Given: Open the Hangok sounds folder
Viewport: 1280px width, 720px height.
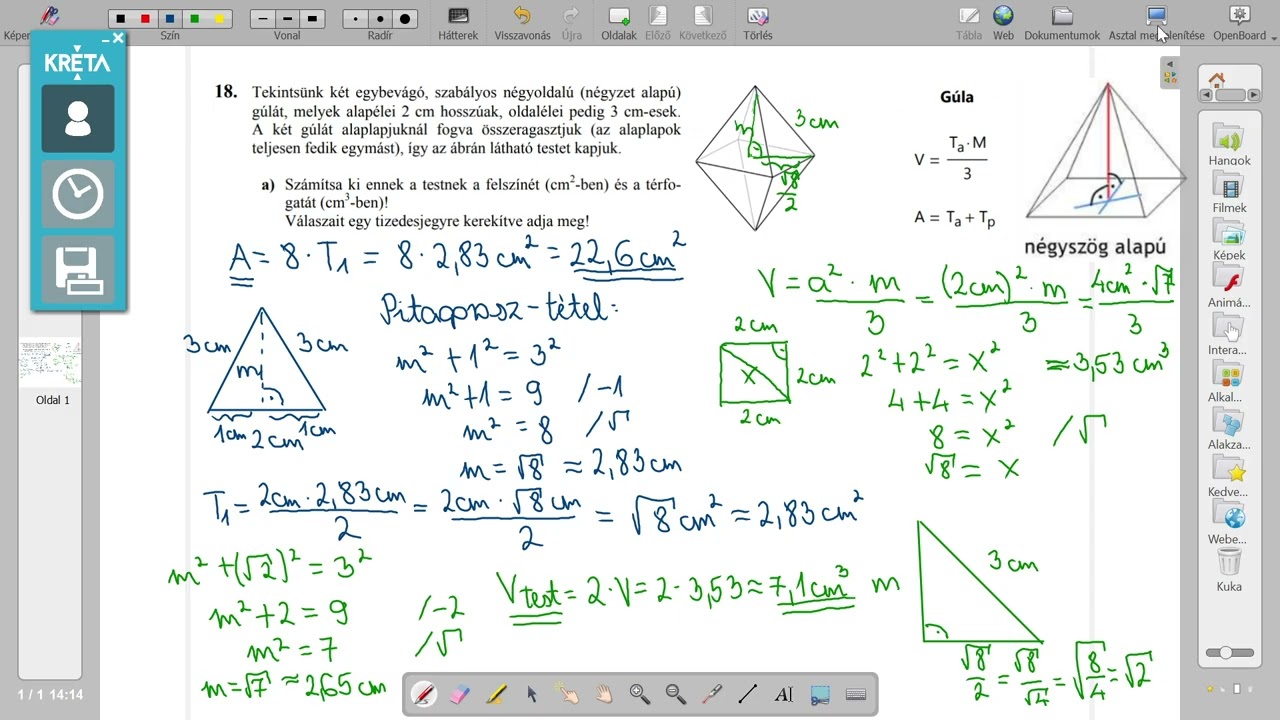Looking at the screenshot, I should [1229, 144].
